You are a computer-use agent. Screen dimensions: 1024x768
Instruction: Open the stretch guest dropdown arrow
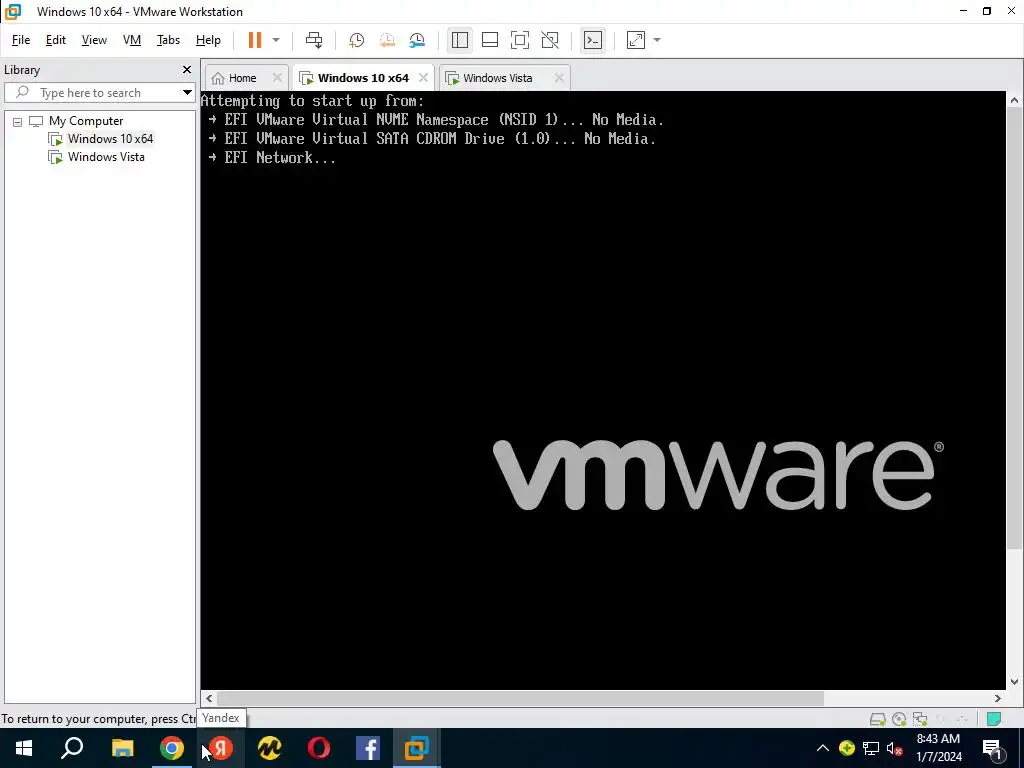pyautogui.click(x=657, y=40)
